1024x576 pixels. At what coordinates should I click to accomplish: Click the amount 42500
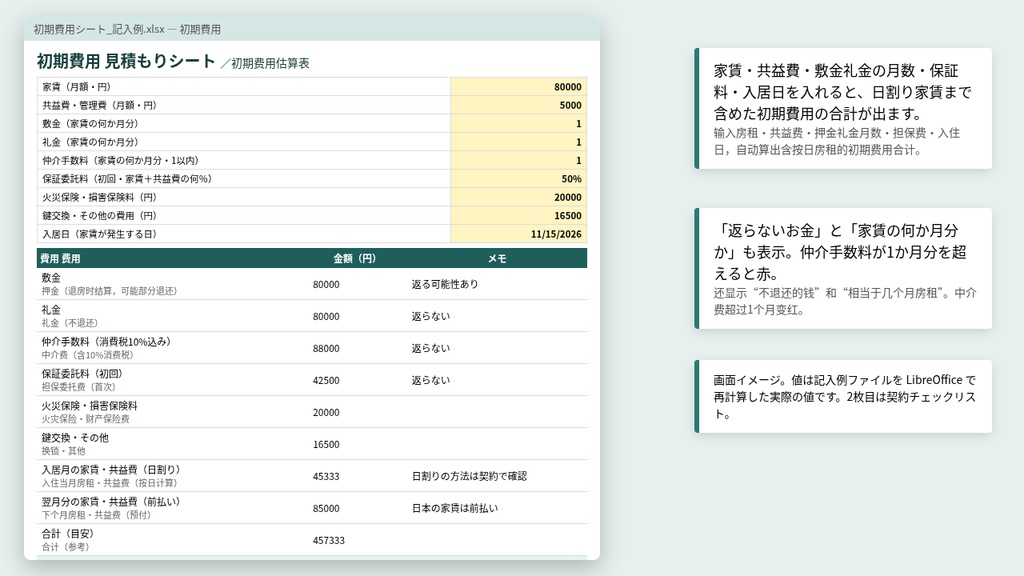tap(326, 381)
